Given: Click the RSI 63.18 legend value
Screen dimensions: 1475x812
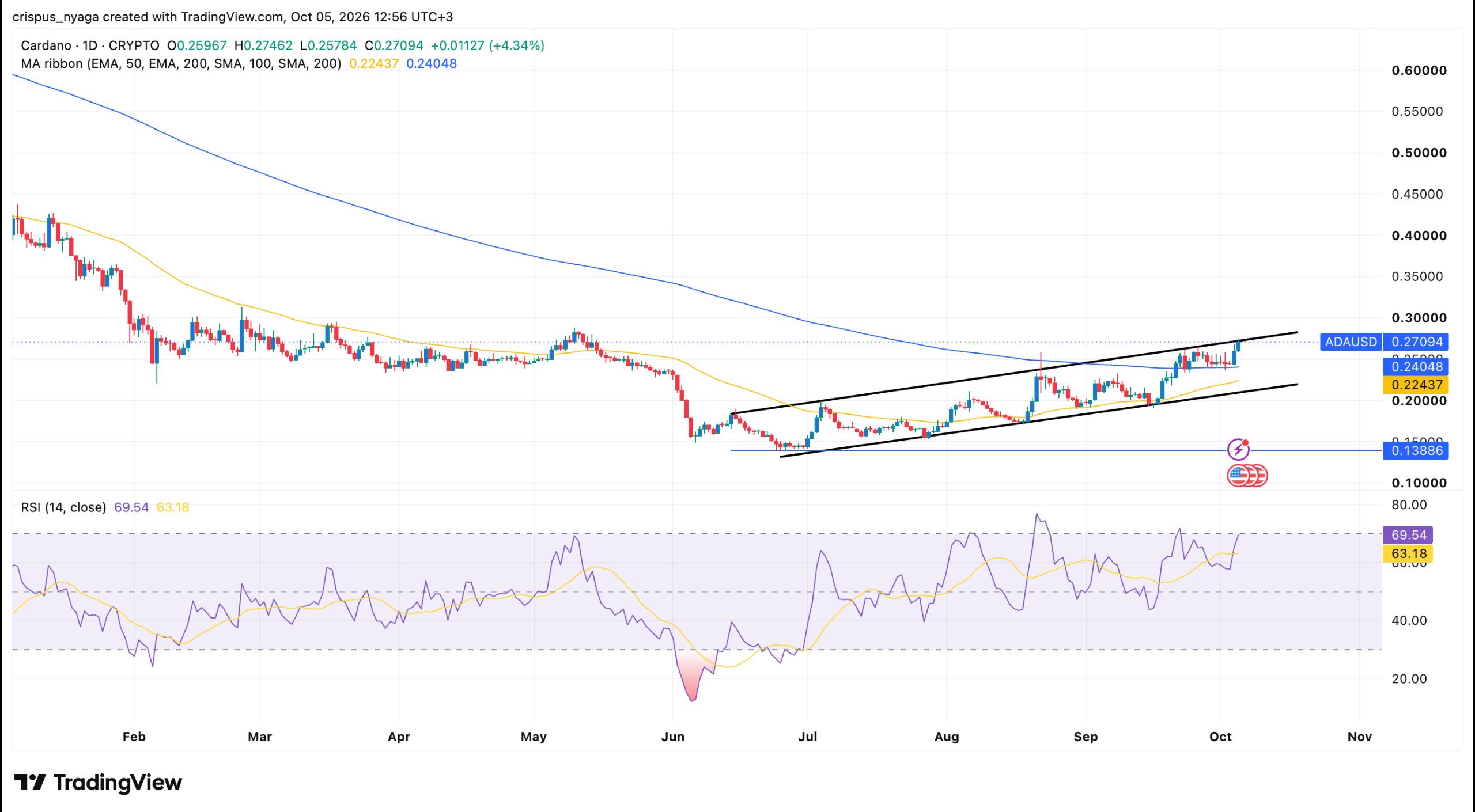Looking at the screenshot, I should tap(173, 507).
